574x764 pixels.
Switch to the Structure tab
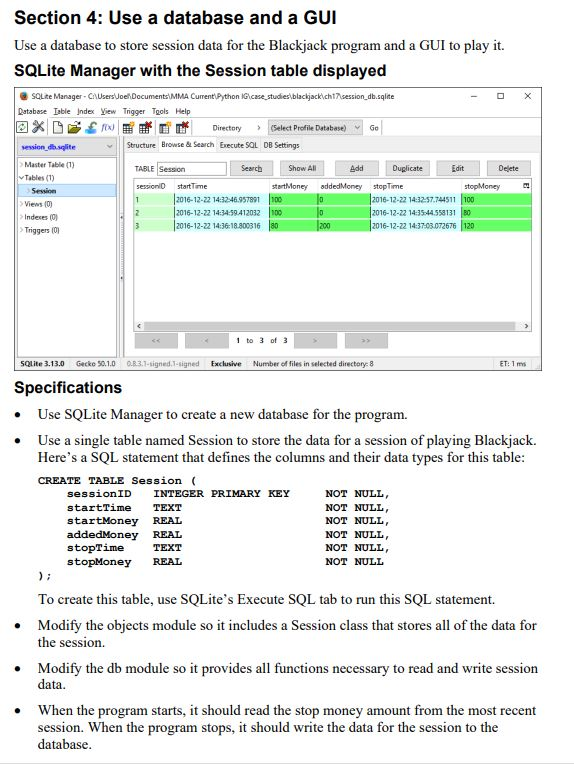(x=141, y=145)
